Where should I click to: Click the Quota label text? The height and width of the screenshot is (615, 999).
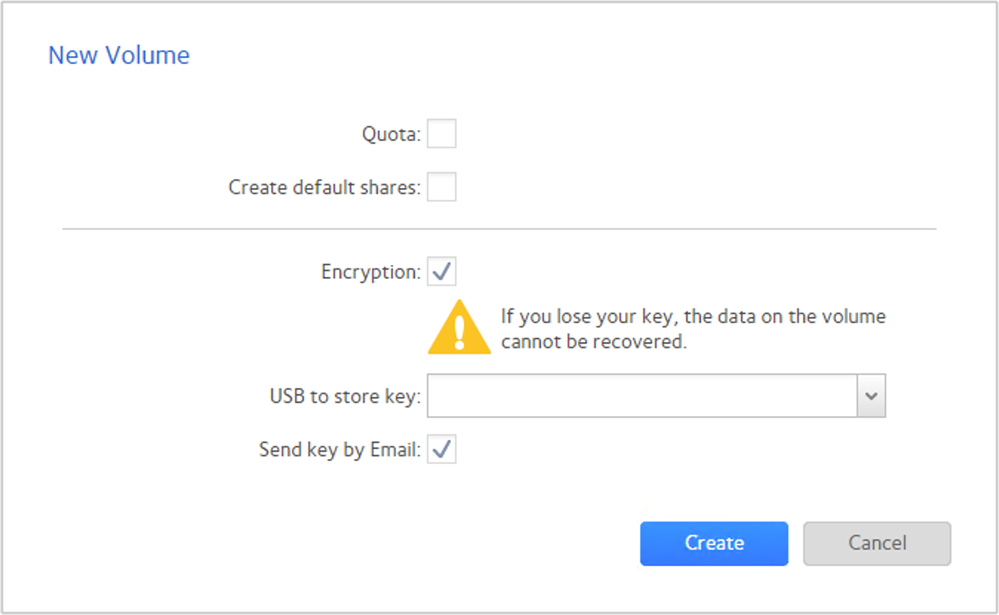coord(391,134)
